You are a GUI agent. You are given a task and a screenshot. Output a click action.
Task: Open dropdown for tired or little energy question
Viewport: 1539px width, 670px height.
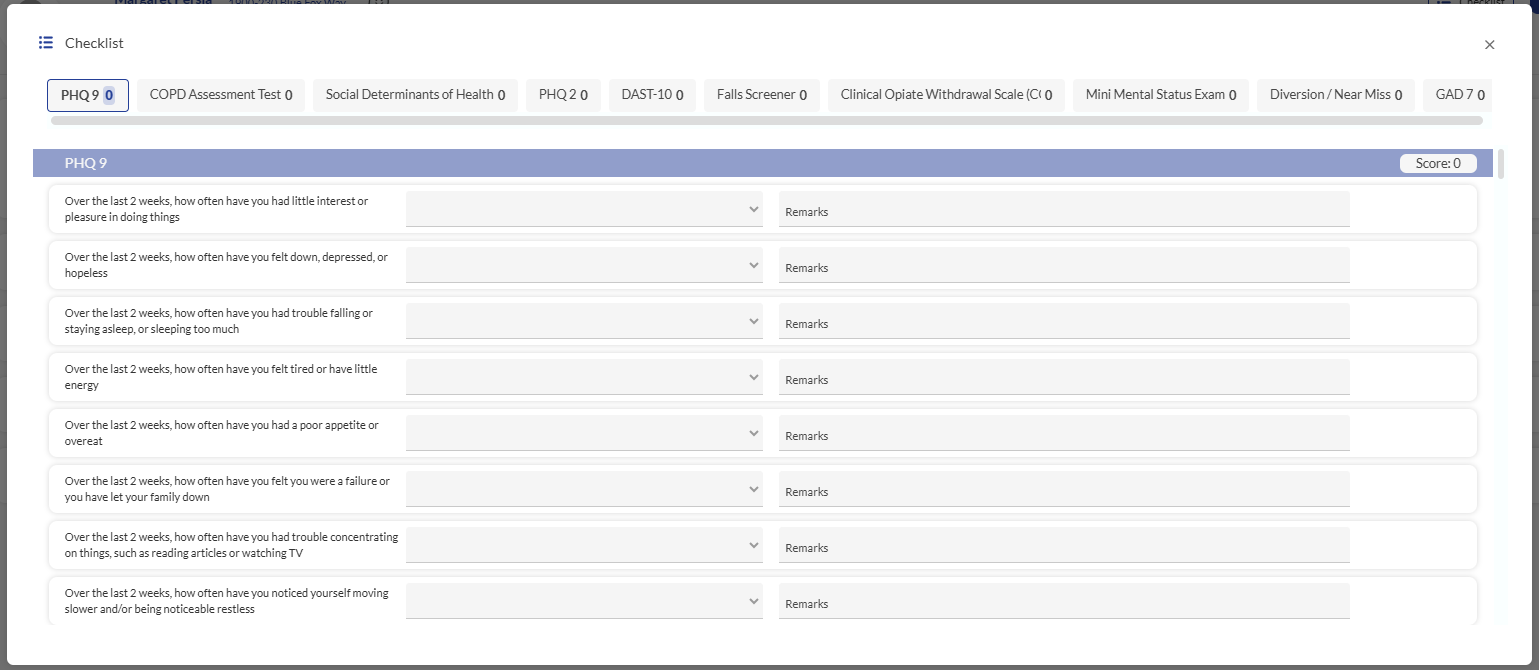(584, 378)
